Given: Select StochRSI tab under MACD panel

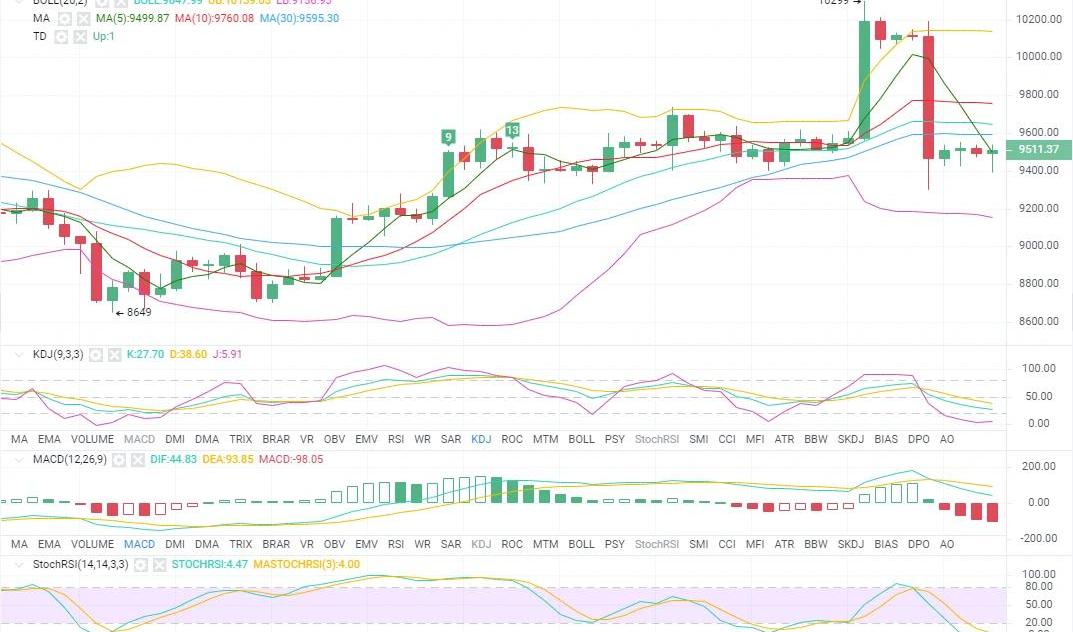Looking at the screenshot, I should click(657, 544).
